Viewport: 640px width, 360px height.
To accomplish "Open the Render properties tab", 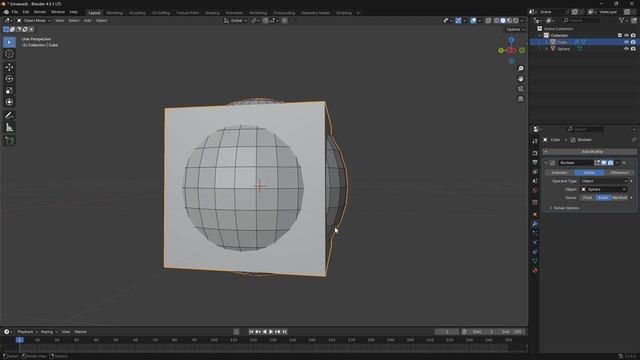I will click(x=535, y=153).
